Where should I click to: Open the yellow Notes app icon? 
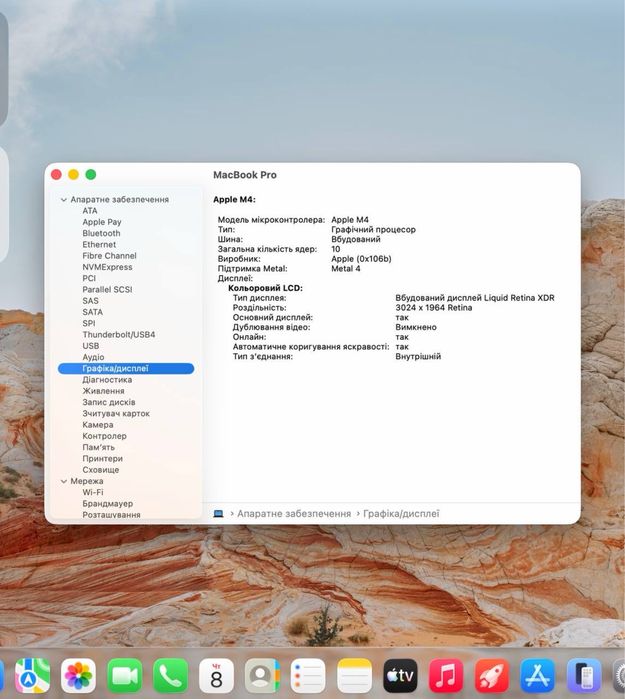coord(354,675)
